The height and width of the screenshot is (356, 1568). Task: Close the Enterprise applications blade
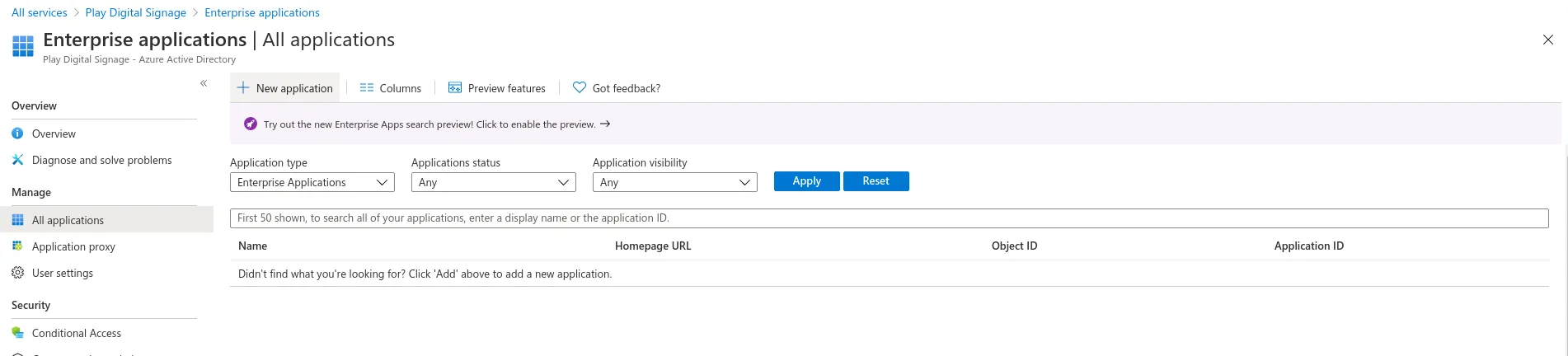(x=1548, y=40)
